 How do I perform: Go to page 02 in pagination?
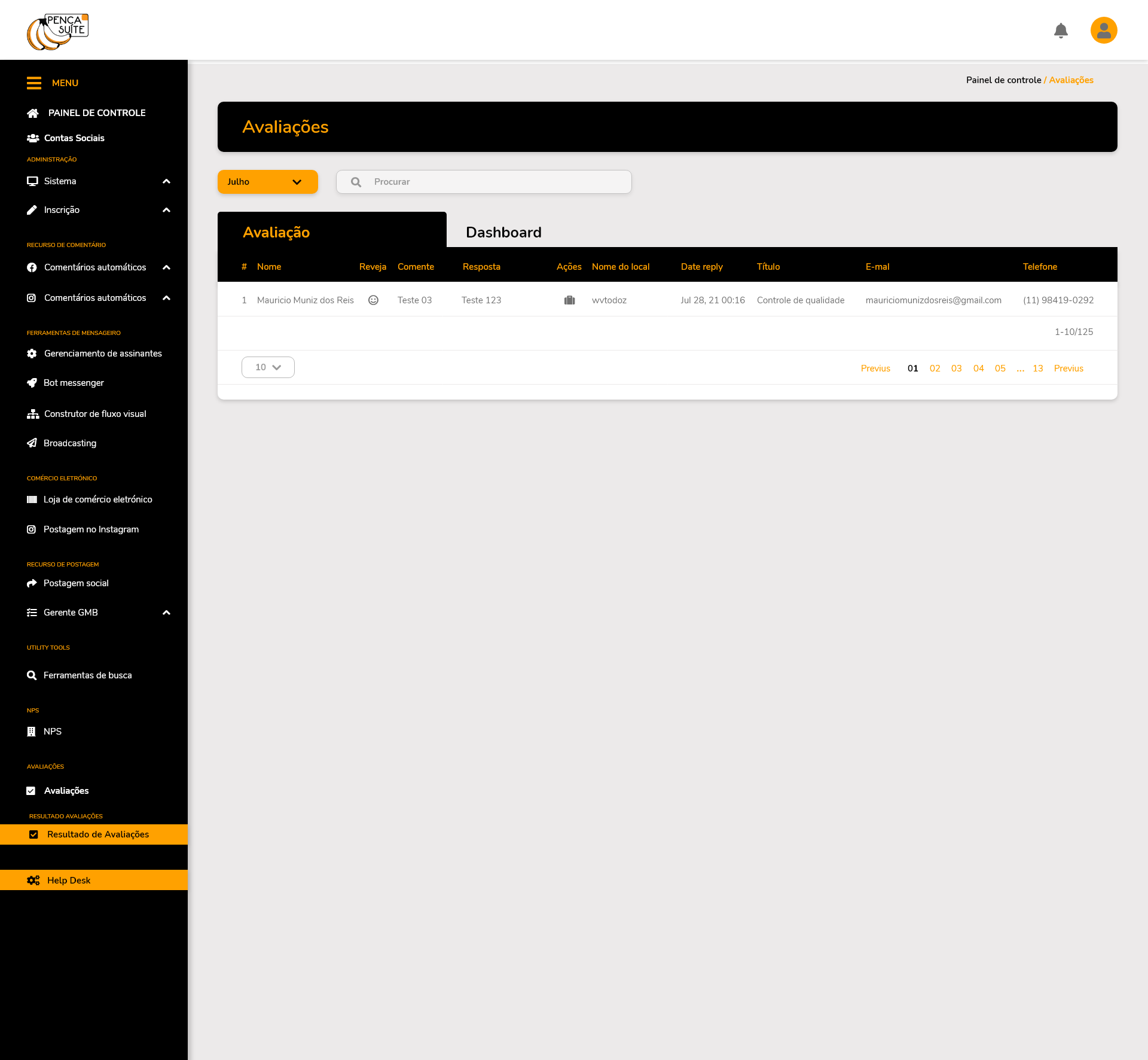click(935, 368)
